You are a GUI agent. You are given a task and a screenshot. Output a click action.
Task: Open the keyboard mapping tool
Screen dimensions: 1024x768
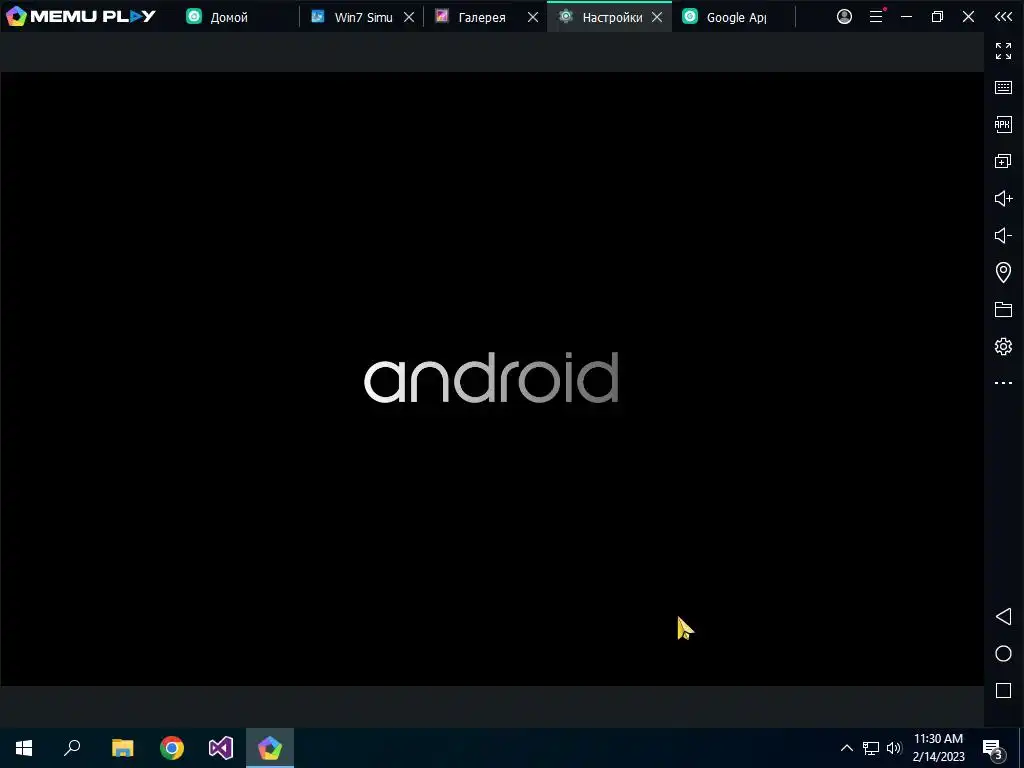[x=1003, y=88]
